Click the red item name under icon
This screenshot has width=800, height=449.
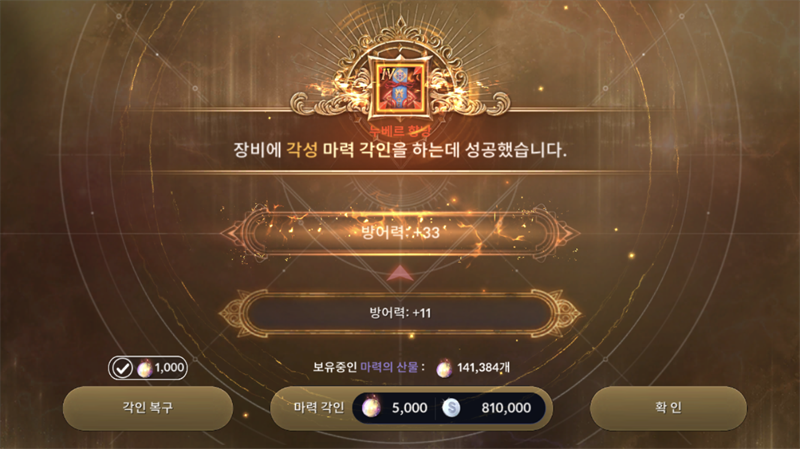coord(401,131)
